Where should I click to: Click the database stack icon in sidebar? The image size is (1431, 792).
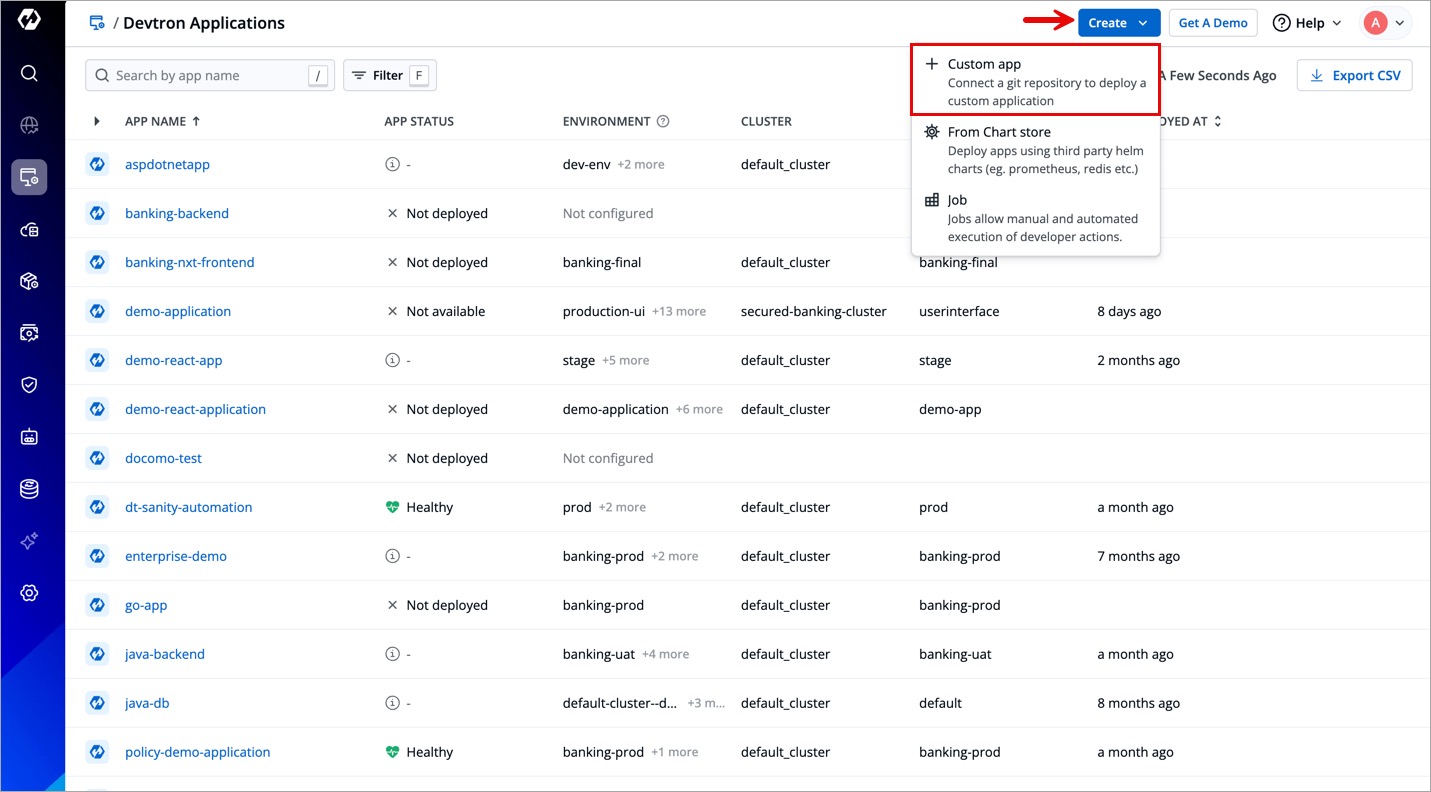coord(29,489)
